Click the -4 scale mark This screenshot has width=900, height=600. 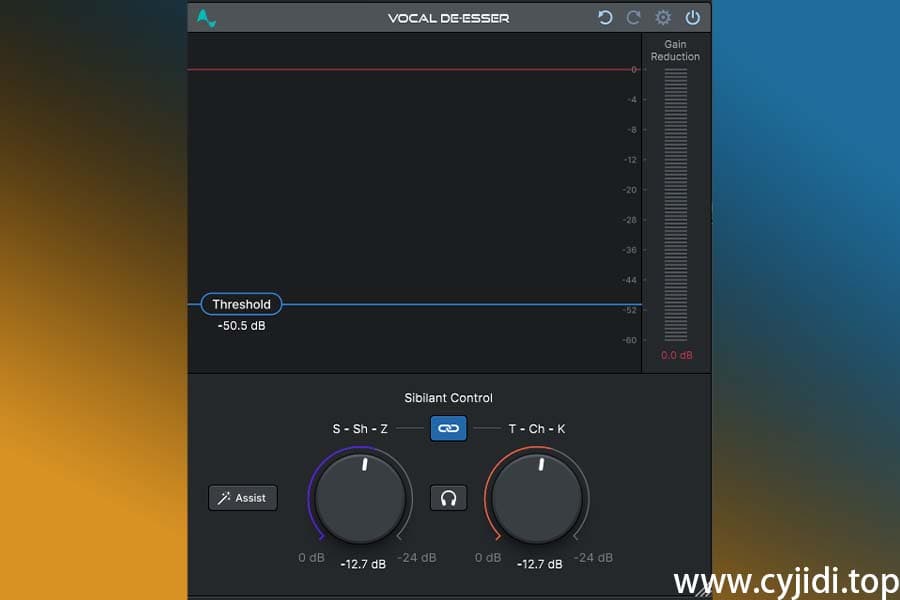coord(632,100)
